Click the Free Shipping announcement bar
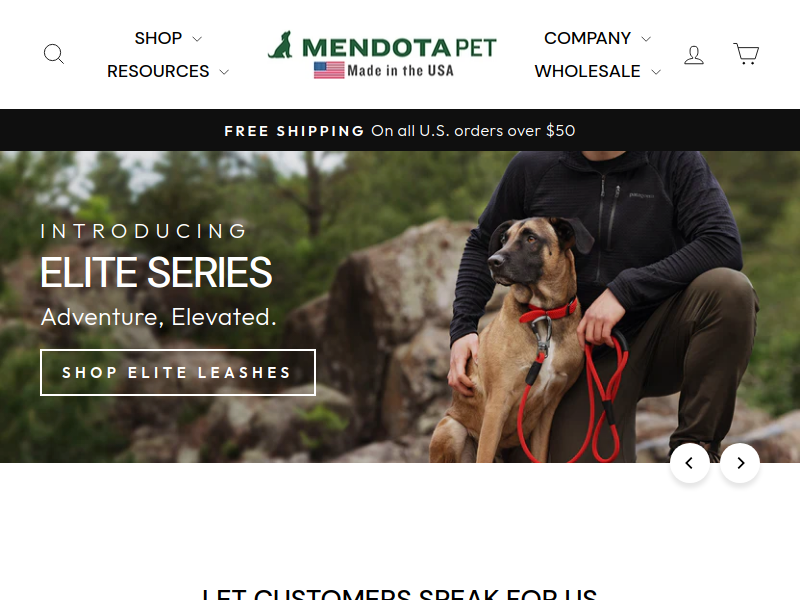The image size is (800, 600). [x=400, y=130]
